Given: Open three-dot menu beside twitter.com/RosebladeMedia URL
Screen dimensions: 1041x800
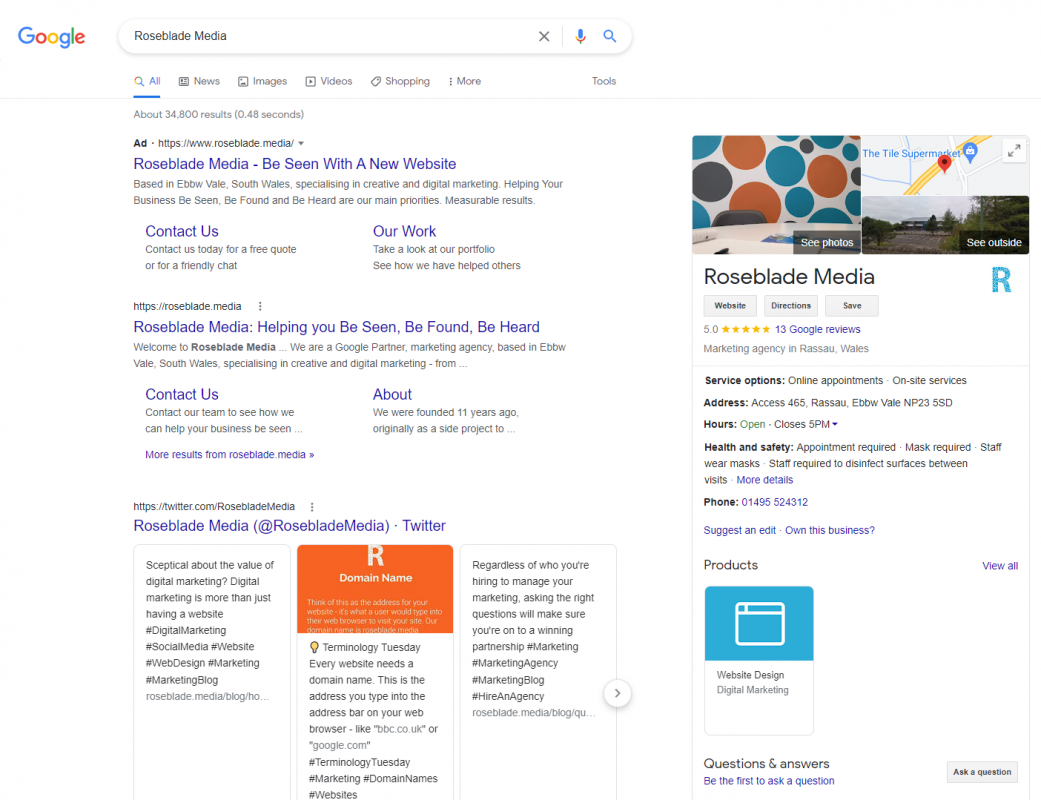Looking at the screenshot, I should pyautogui.click(x=312, y=507).
